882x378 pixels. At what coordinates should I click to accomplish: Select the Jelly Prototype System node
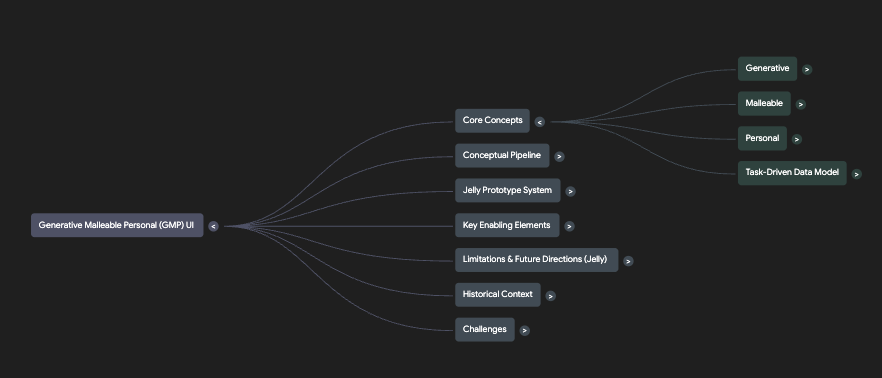pos(507,190)
